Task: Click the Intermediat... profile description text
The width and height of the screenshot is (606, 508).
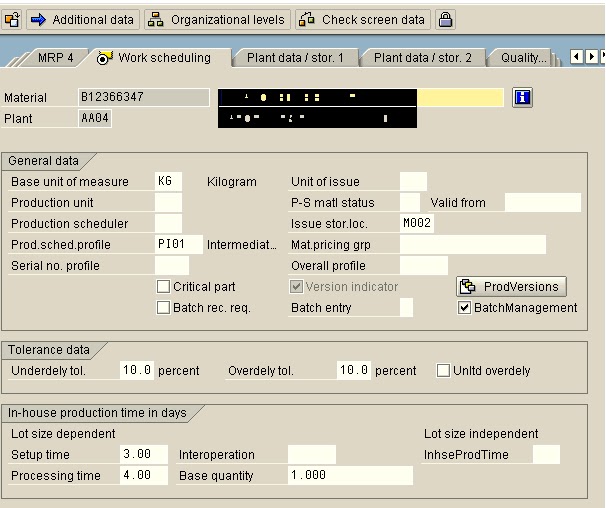Action: (242, 244)
